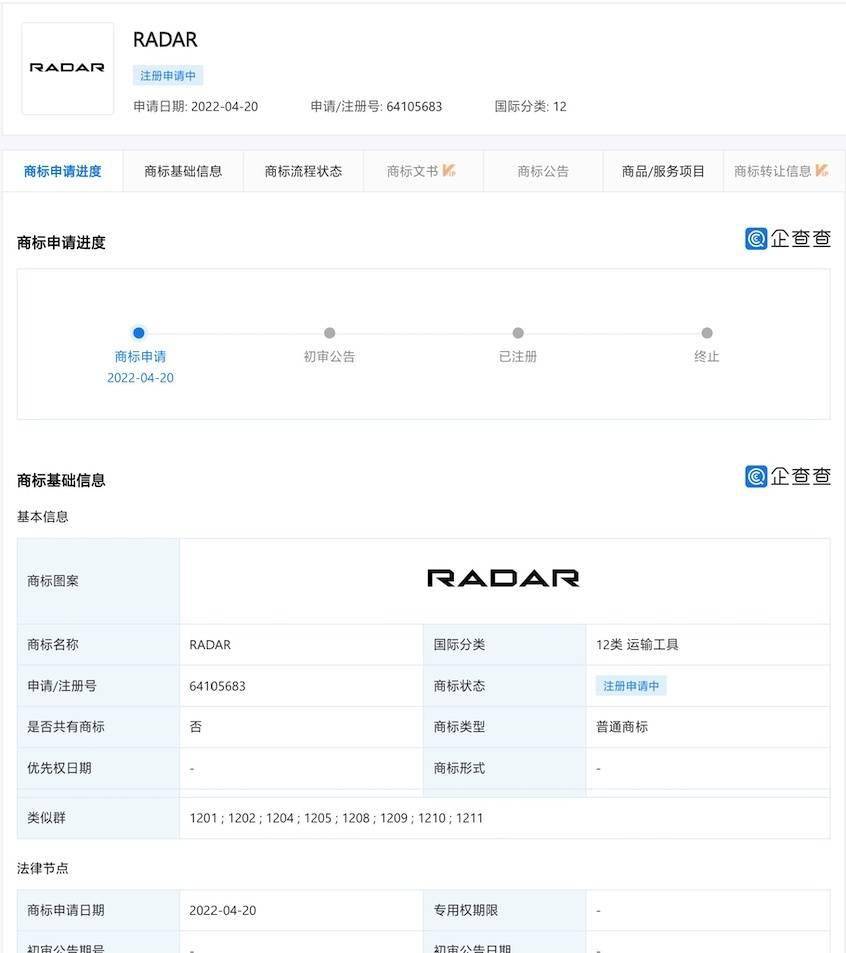The image size is (846, 953).
Task: Click the 商标申请进度 section heading
Action: pyautogui.click(x=61, y=243)
